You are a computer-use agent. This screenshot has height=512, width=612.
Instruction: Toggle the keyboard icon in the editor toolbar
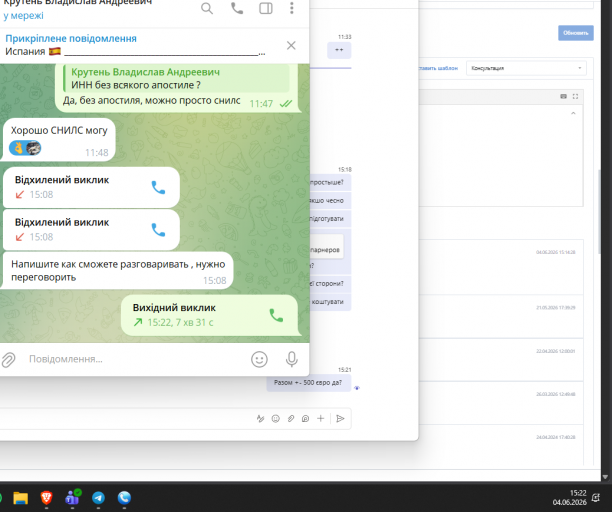point(563,96)
